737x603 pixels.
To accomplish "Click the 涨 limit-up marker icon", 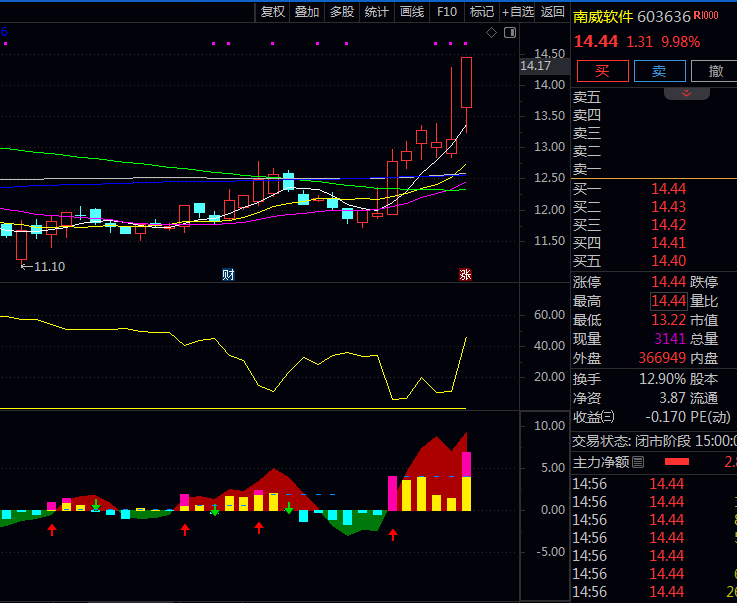I will click(464, 274).
